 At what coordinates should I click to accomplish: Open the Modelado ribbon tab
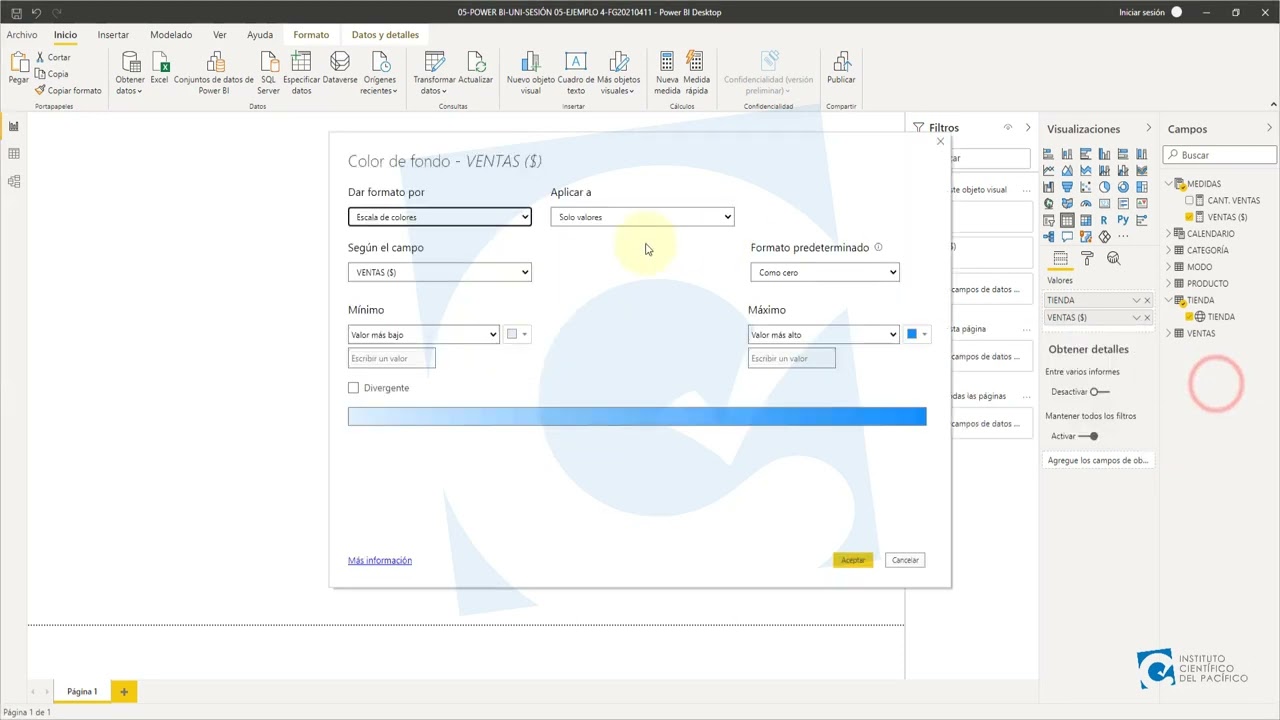pyautogui.click(x=171, y=35)
